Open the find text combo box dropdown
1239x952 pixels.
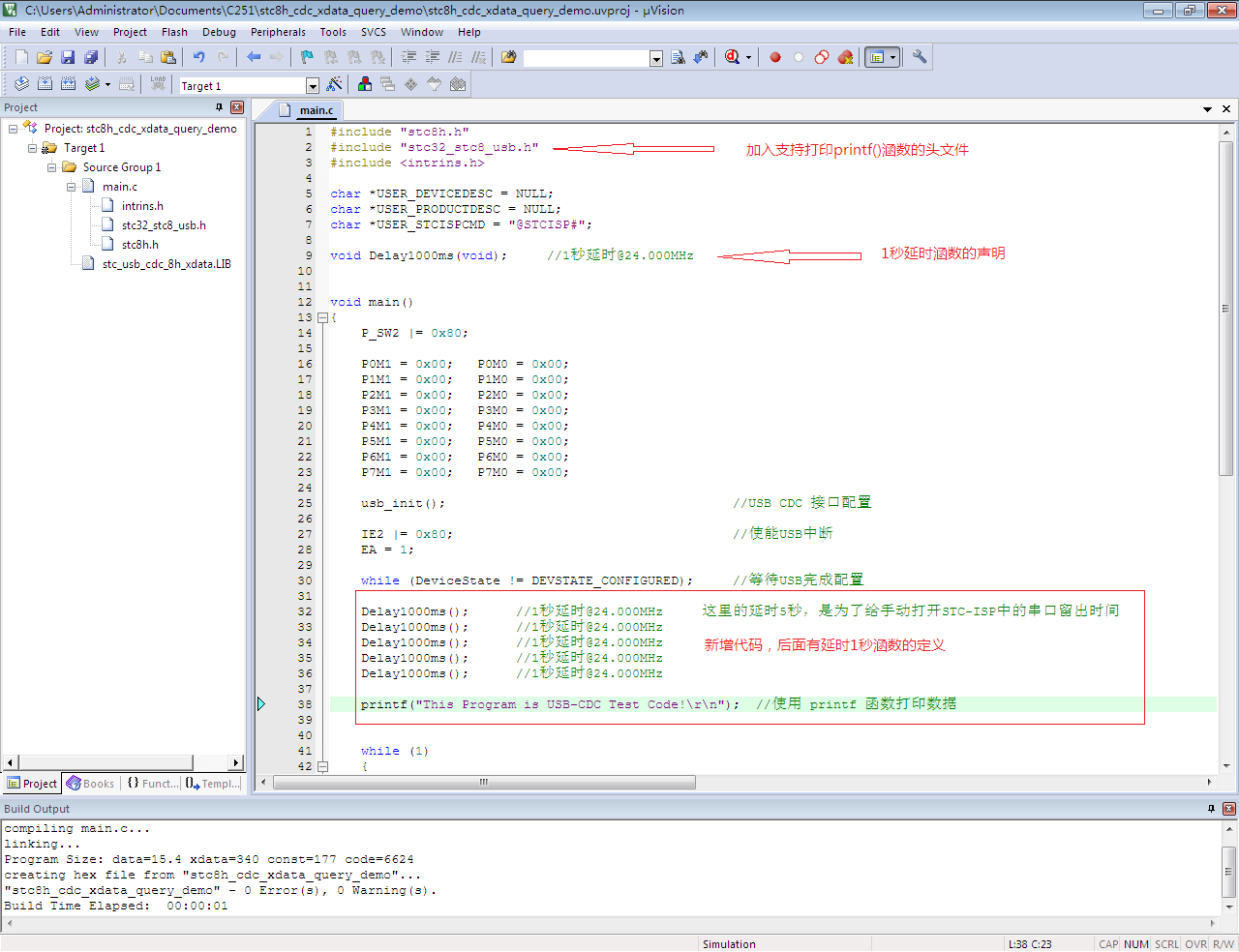tap(655, 59)
